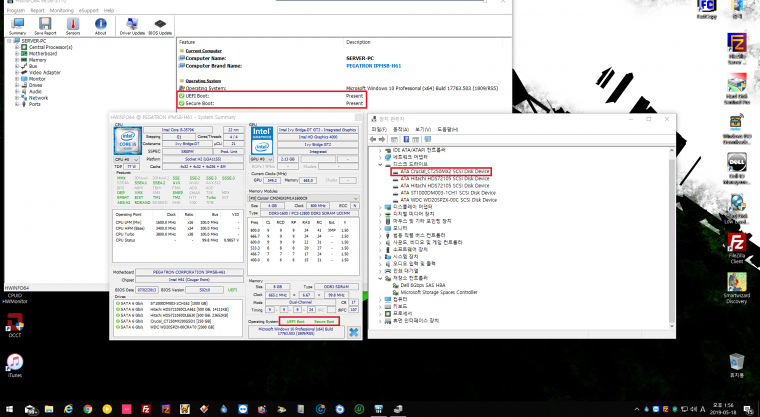Viewport: 760px width, 417px height.
Task: Select the Audio tree item
Action: coord(35,91)
